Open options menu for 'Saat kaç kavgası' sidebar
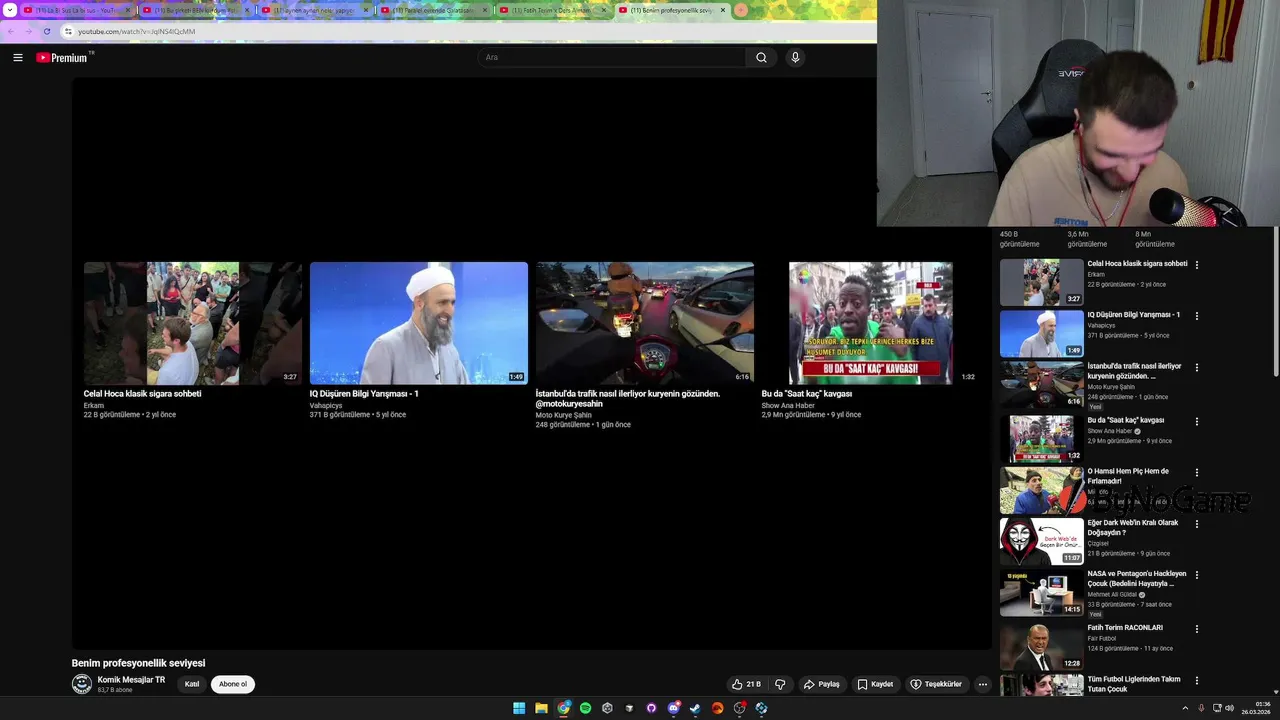 (1197, 421)
